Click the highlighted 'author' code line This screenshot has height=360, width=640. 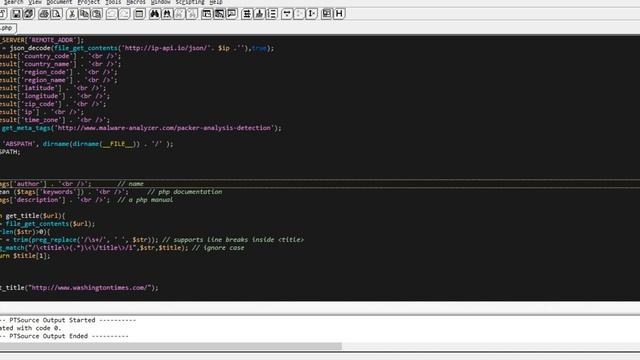tap(320, 184)
